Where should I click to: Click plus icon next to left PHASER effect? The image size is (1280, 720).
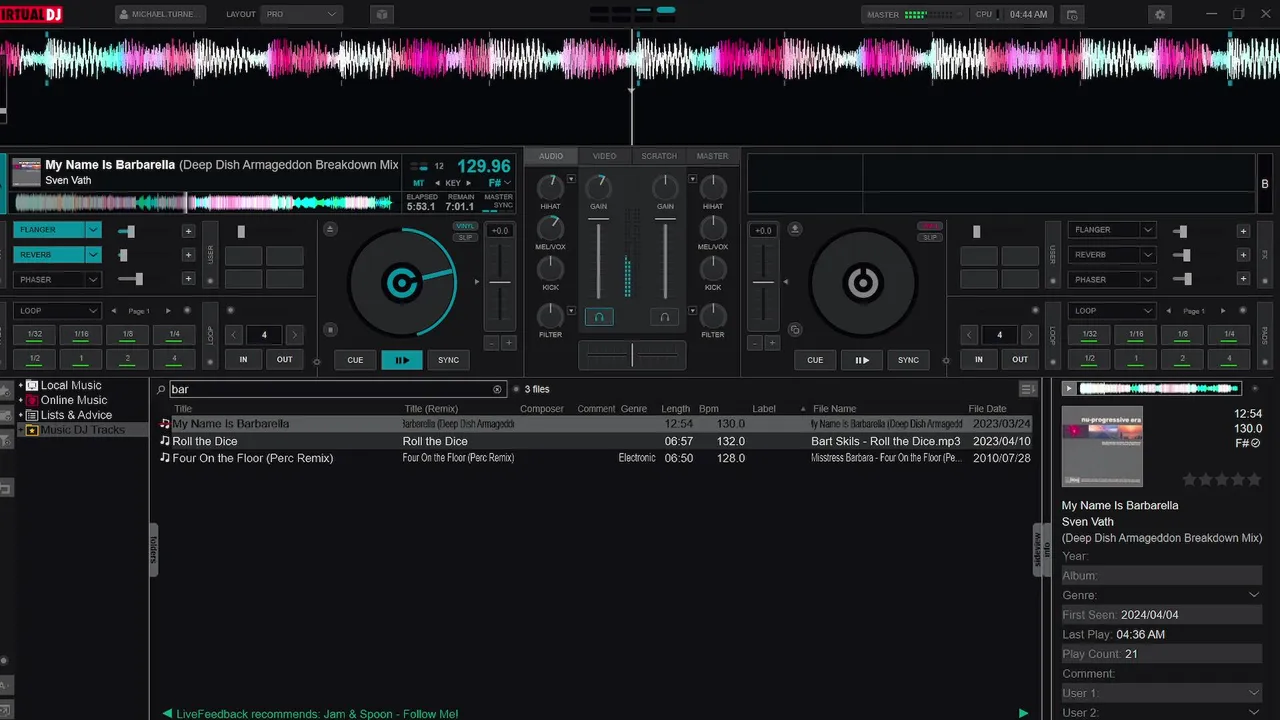click(188, 280)
